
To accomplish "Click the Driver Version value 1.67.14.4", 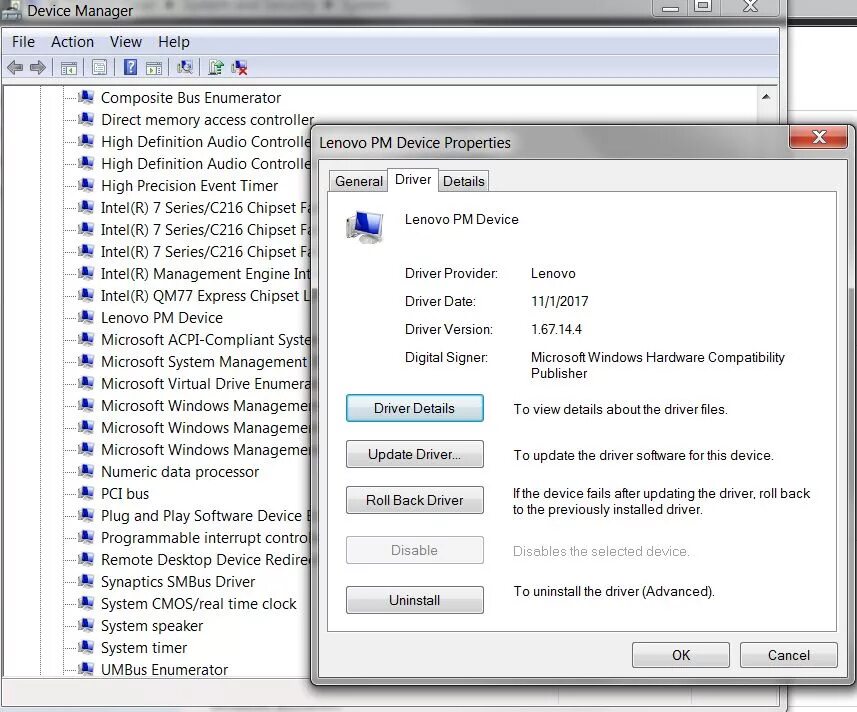I will click(556, 329).
